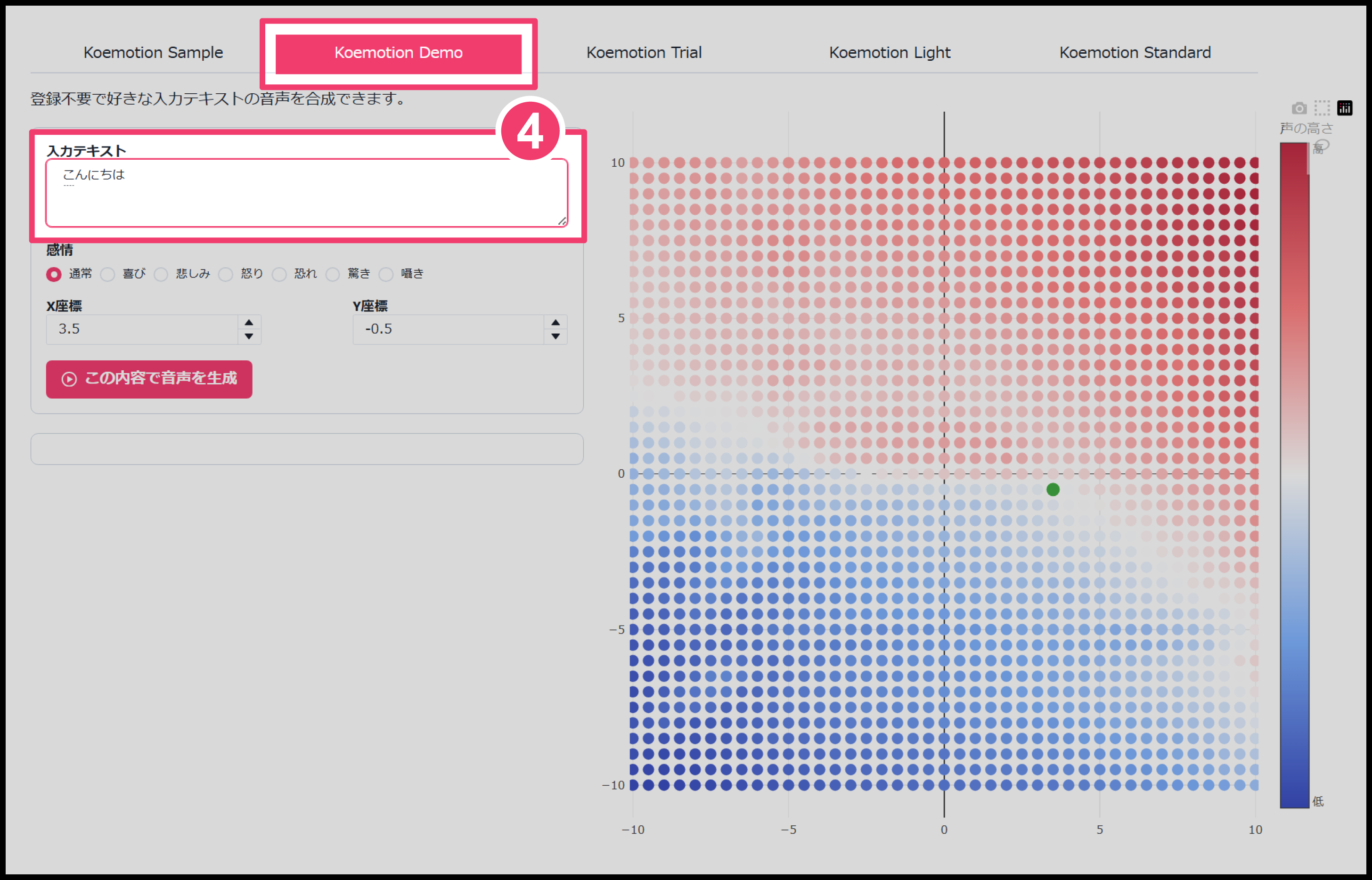
Task: Switch to the Koemotion Light tab
Action: pyautogui.click(x=890, y=53)
